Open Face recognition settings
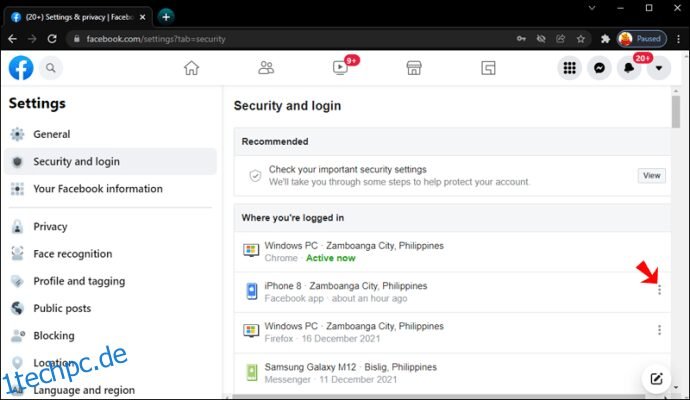690x400 pixels. click(x=110, y=254)
